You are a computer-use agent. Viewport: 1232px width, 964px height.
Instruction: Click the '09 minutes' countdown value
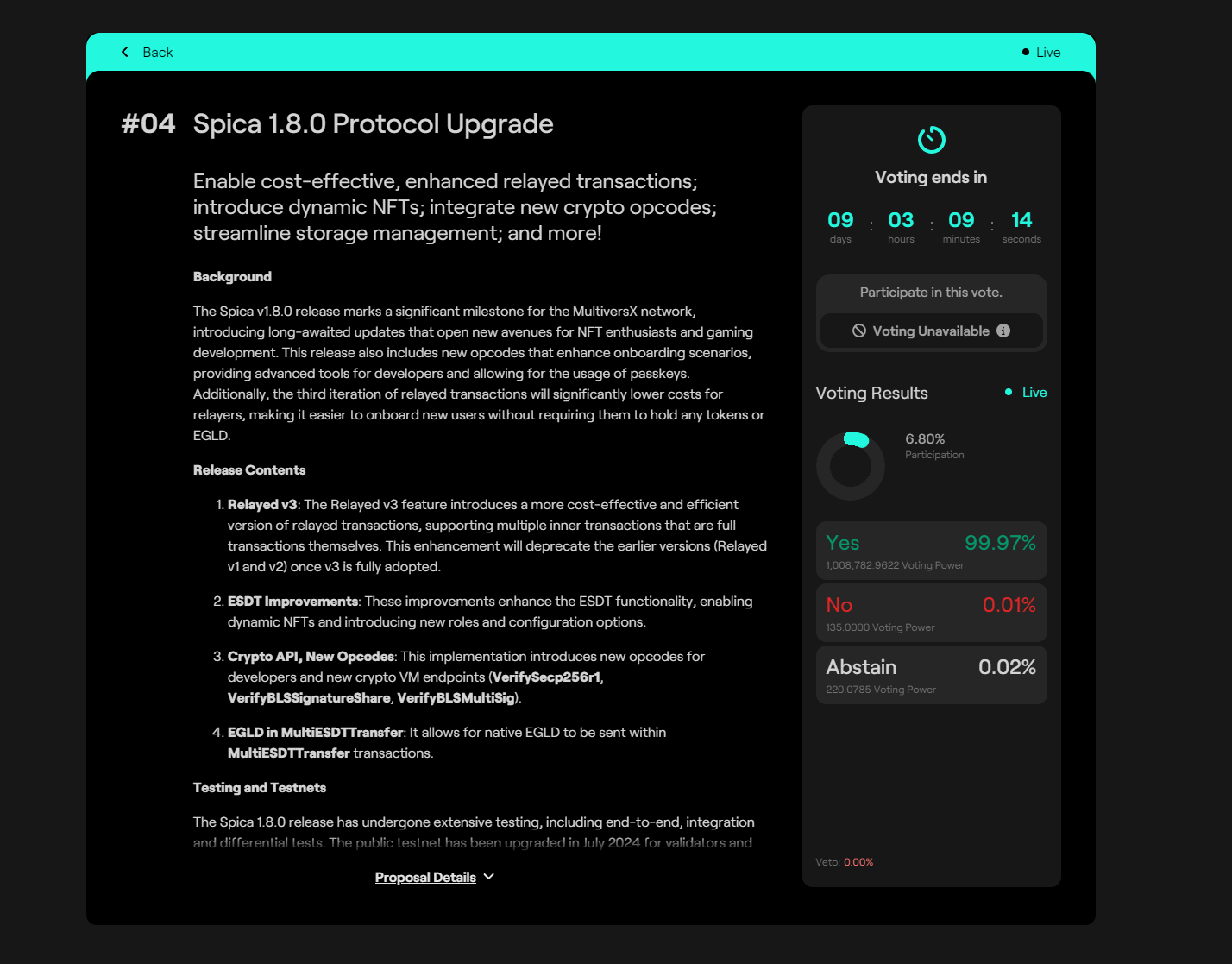pyautogui.click(x=961, y=227)
